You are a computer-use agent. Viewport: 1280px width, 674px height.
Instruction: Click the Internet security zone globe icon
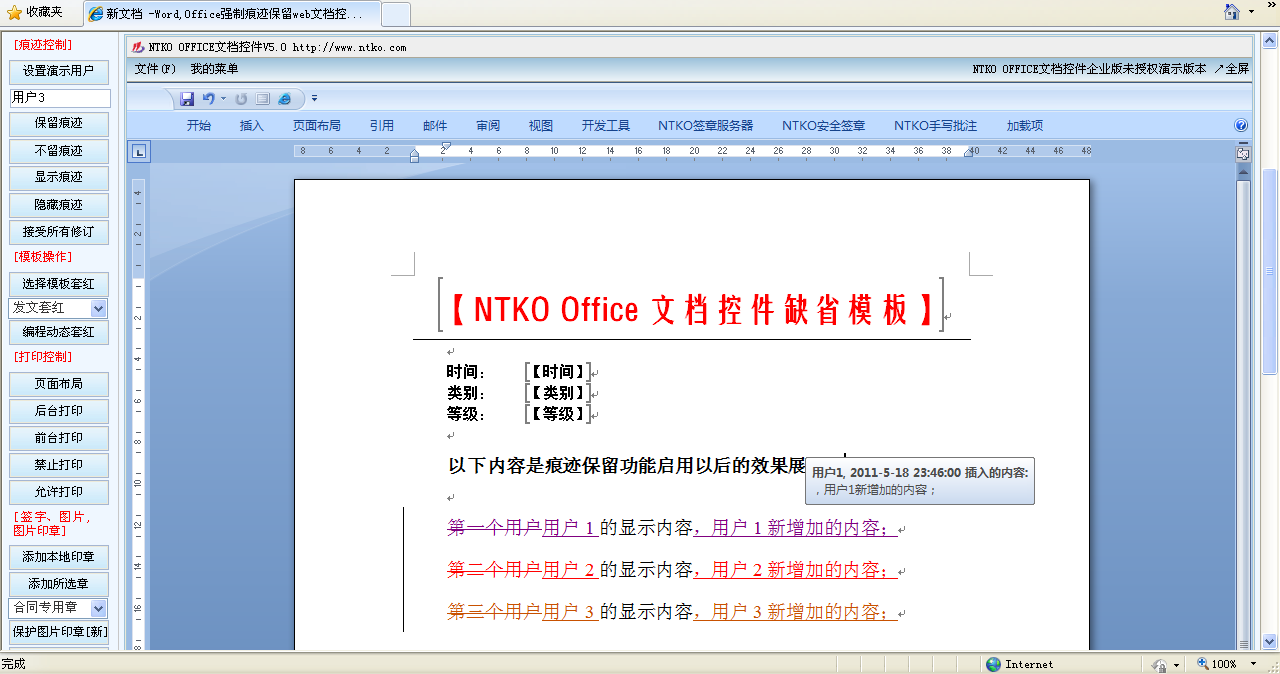coord(993,664)
